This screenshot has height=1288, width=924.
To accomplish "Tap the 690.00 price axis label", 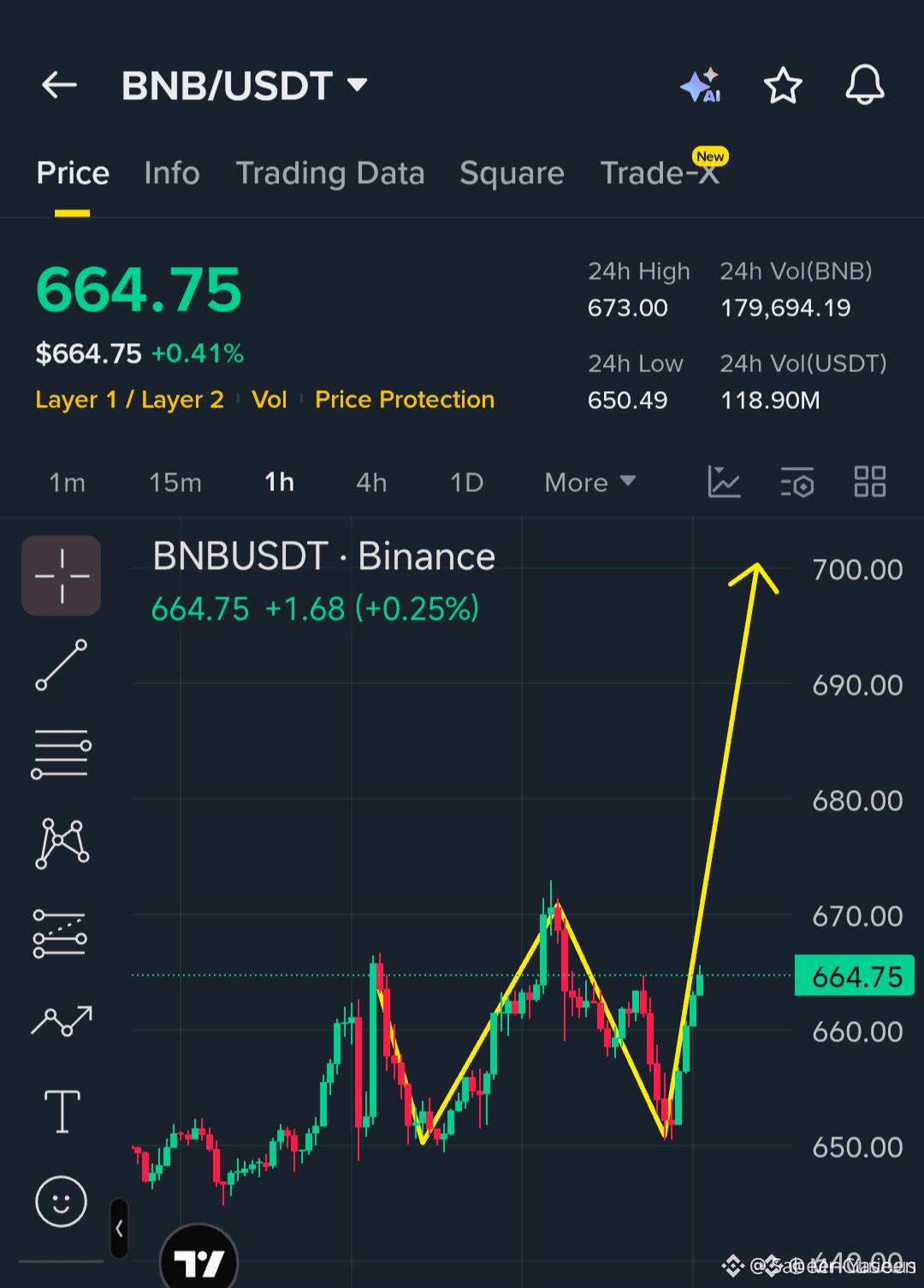I will [x=857, y=686].
